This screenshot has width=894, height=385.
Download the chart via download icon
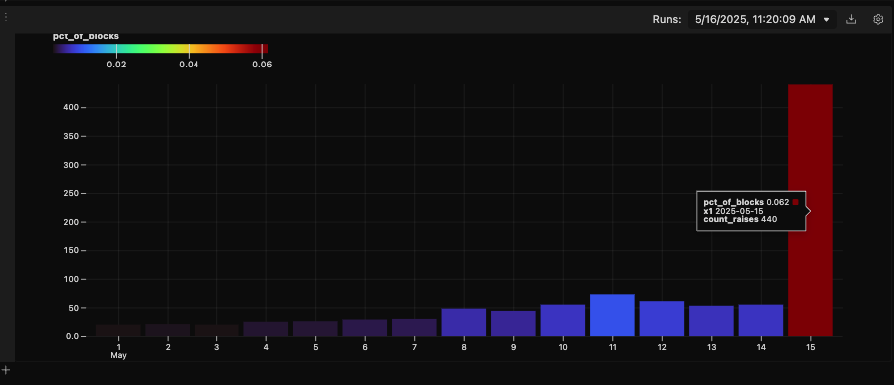tap(851, 19)
